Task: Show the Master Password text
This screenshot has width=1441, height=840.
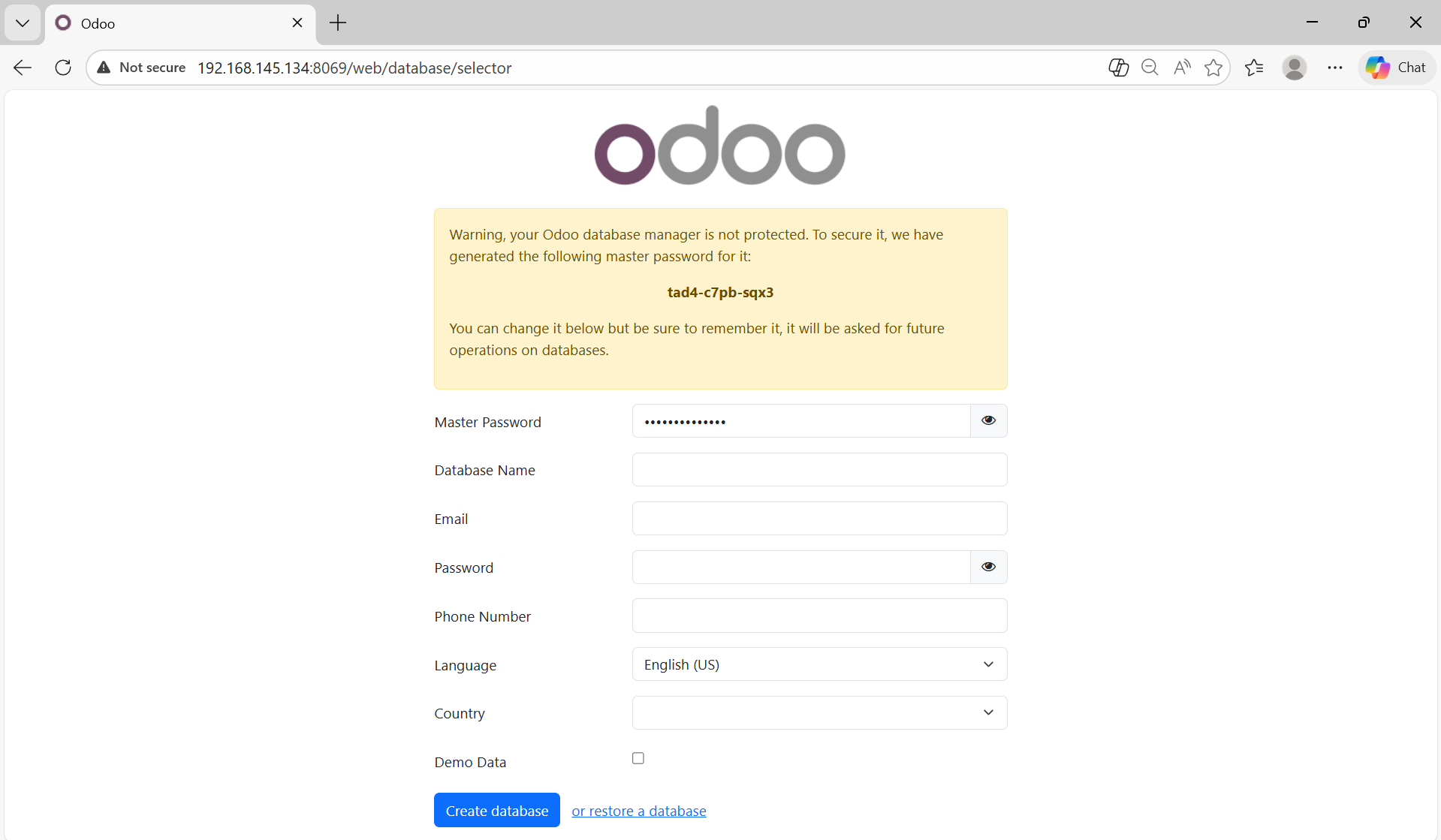Action: tap(988, 420)
